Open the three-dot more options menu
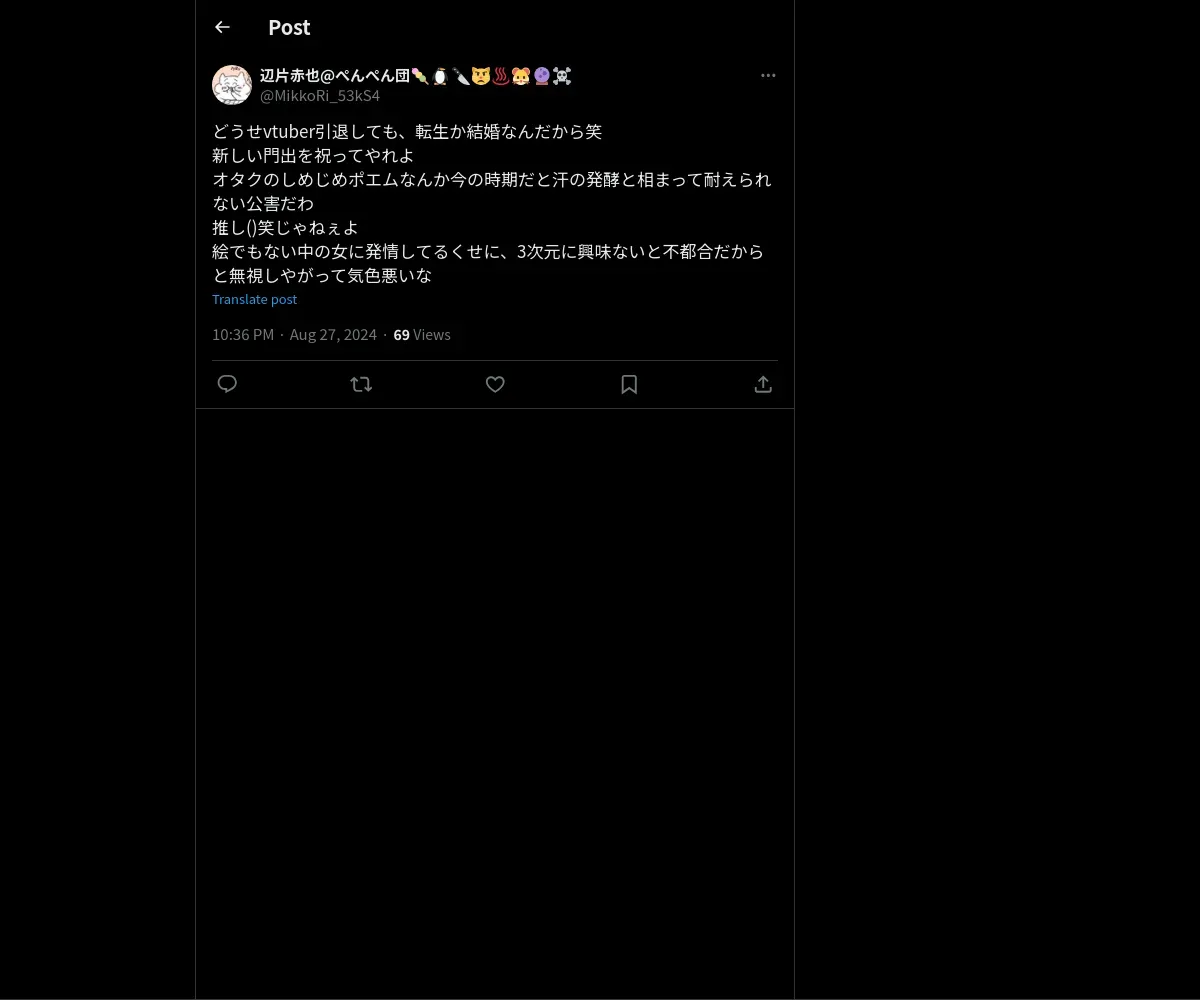Viewport: 1200px width, 1000px height. pos(768,75)
